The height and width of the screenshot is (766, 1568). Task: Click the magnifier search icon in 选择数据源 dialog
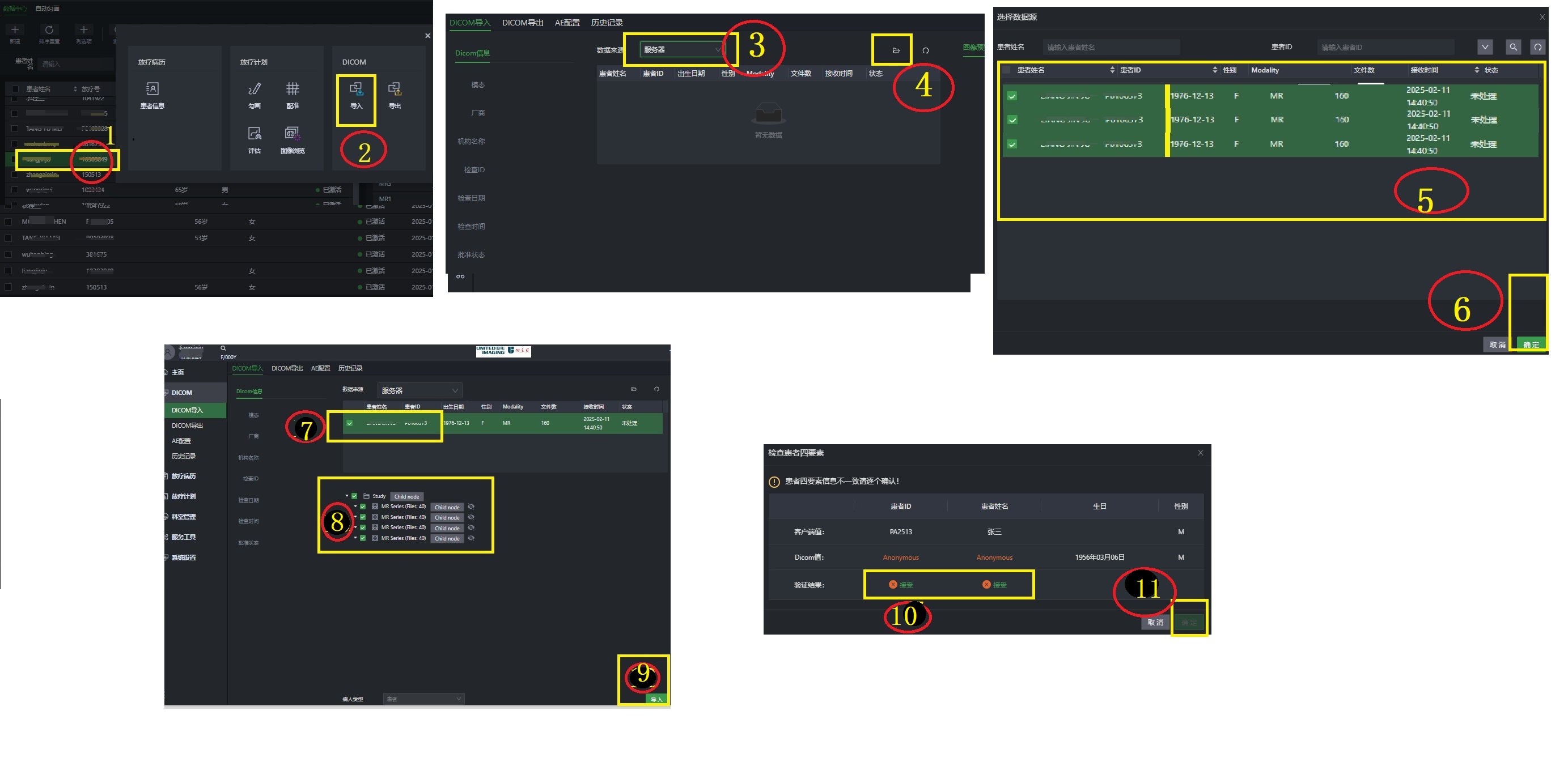click(1513, 47)
